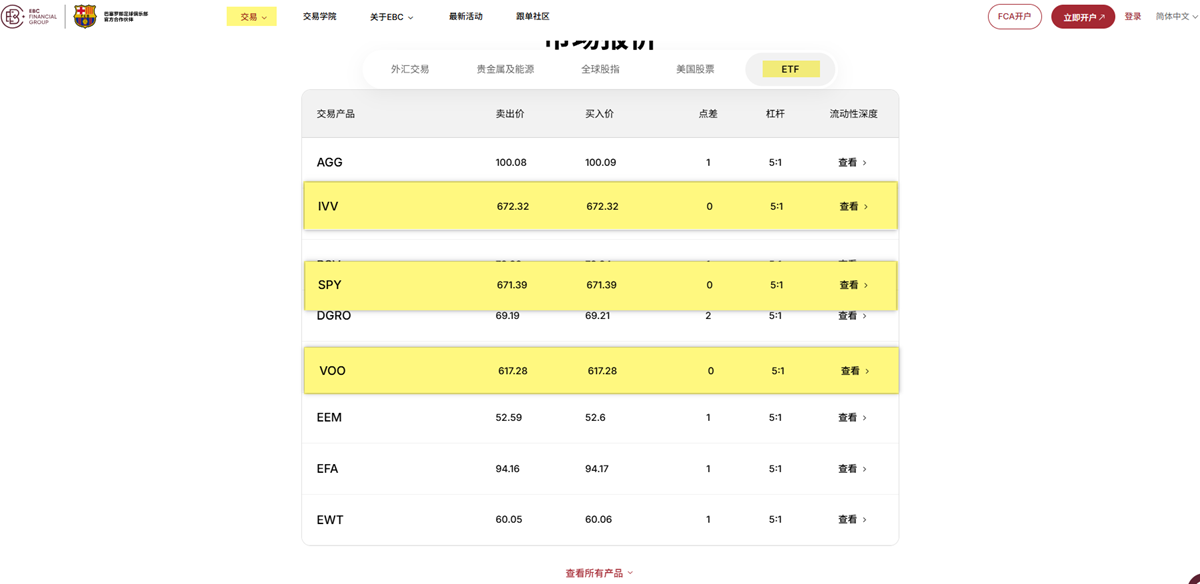Screen dimensions: 1200x584
Task: Click the EBC Financial Group logo
Action: click(27, 16)
